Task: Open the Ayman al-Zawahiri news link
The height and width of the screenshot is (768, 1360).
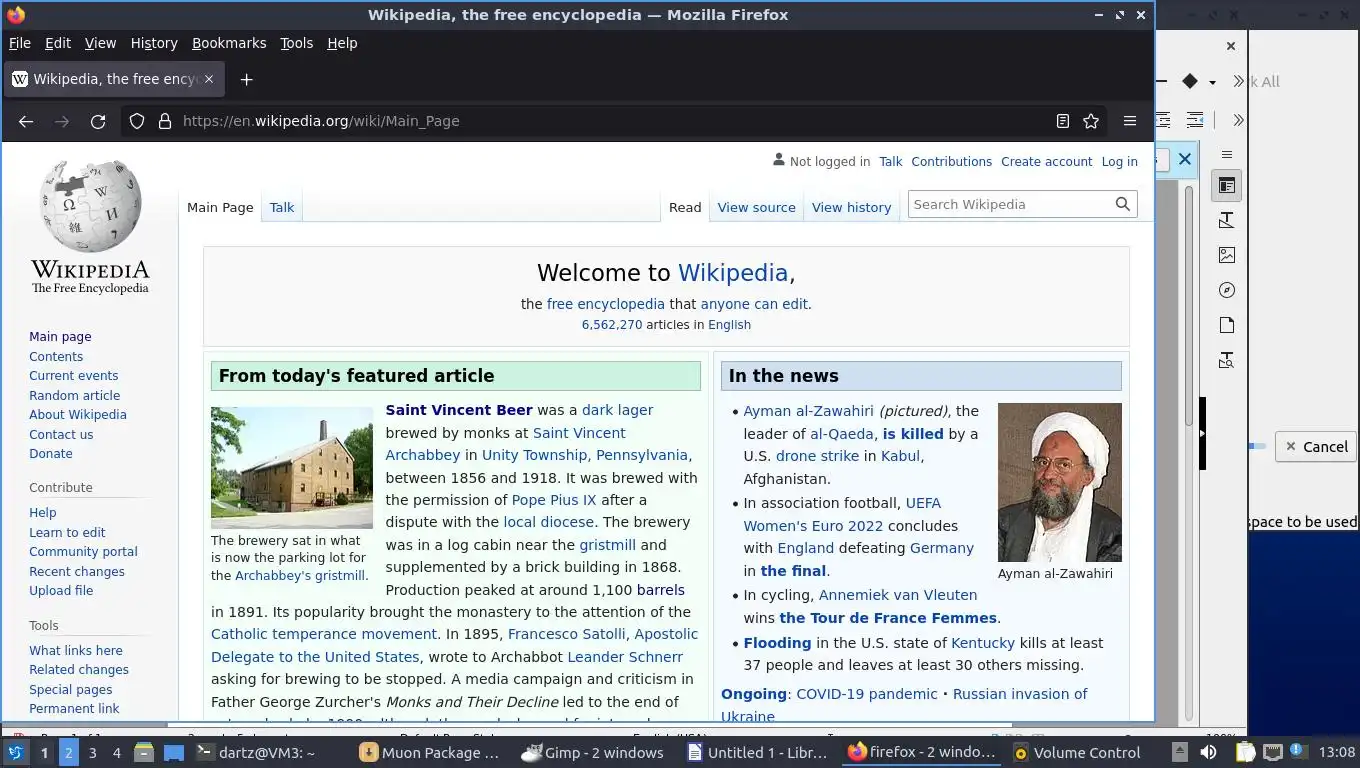Action: point(808,411)
